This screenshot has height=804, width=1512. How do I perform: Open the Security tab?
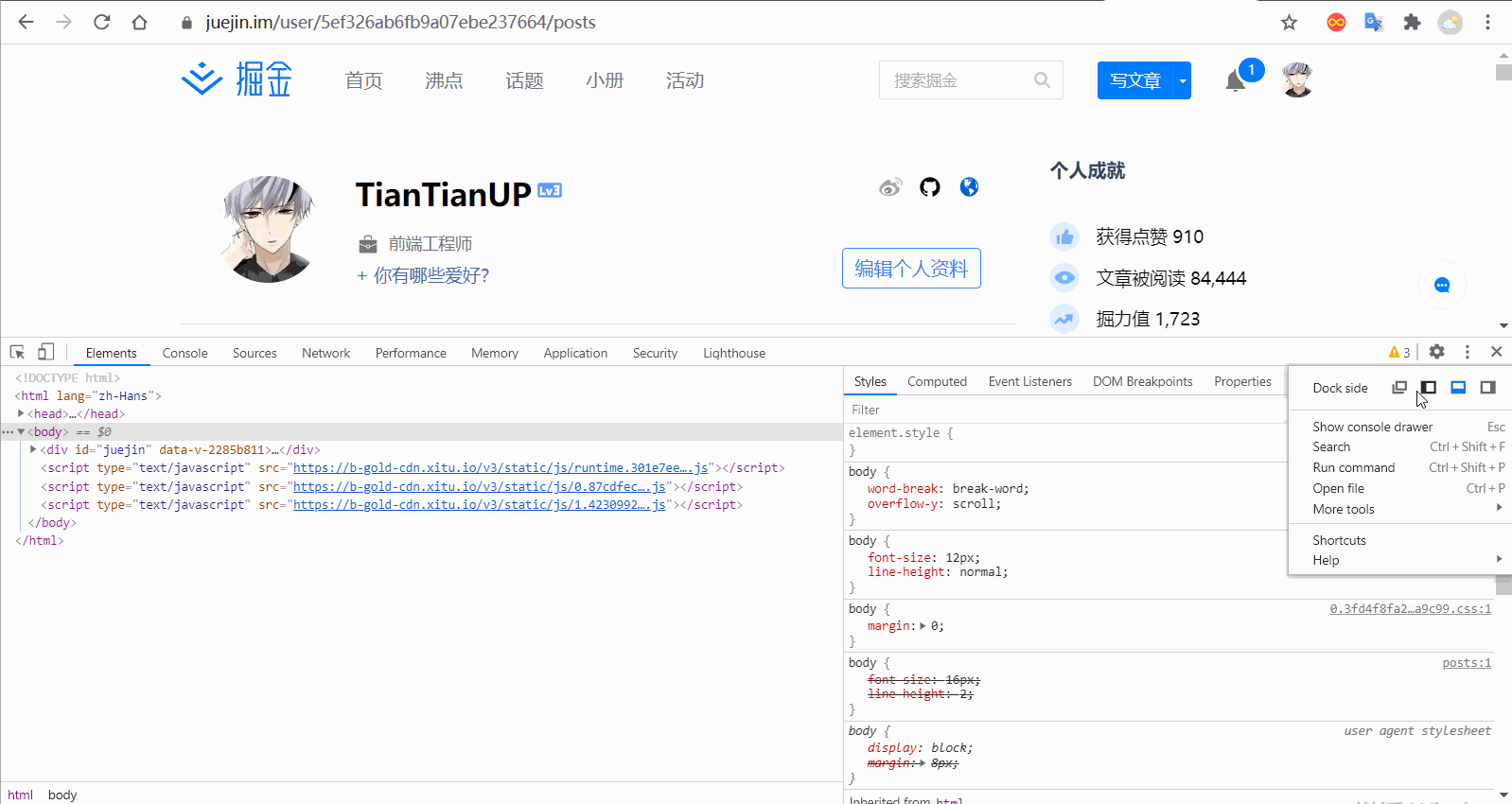click(655, 353)
